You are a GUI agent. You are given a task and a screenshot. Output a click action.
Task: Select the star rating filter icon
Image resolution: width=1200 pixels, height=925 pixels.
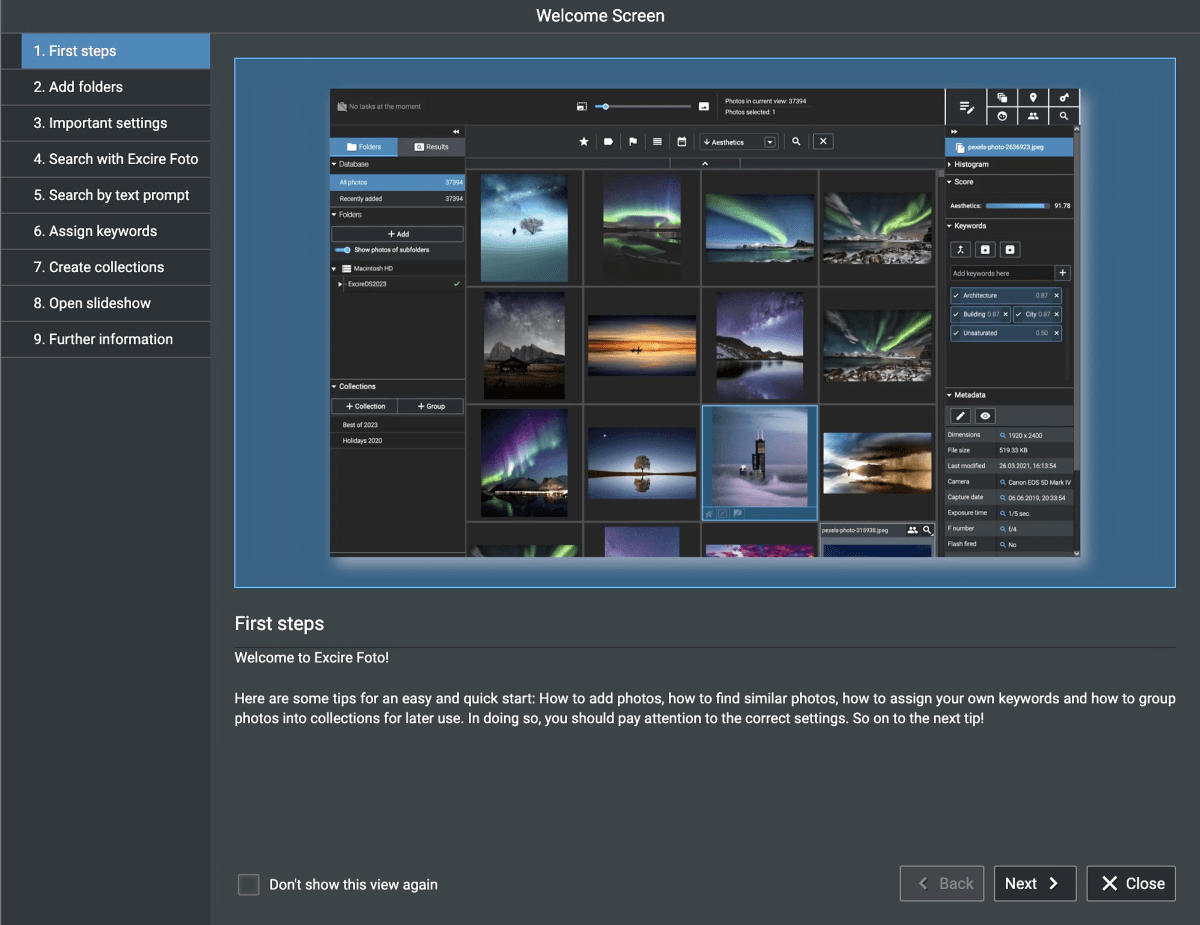click(x=585, y=141)
